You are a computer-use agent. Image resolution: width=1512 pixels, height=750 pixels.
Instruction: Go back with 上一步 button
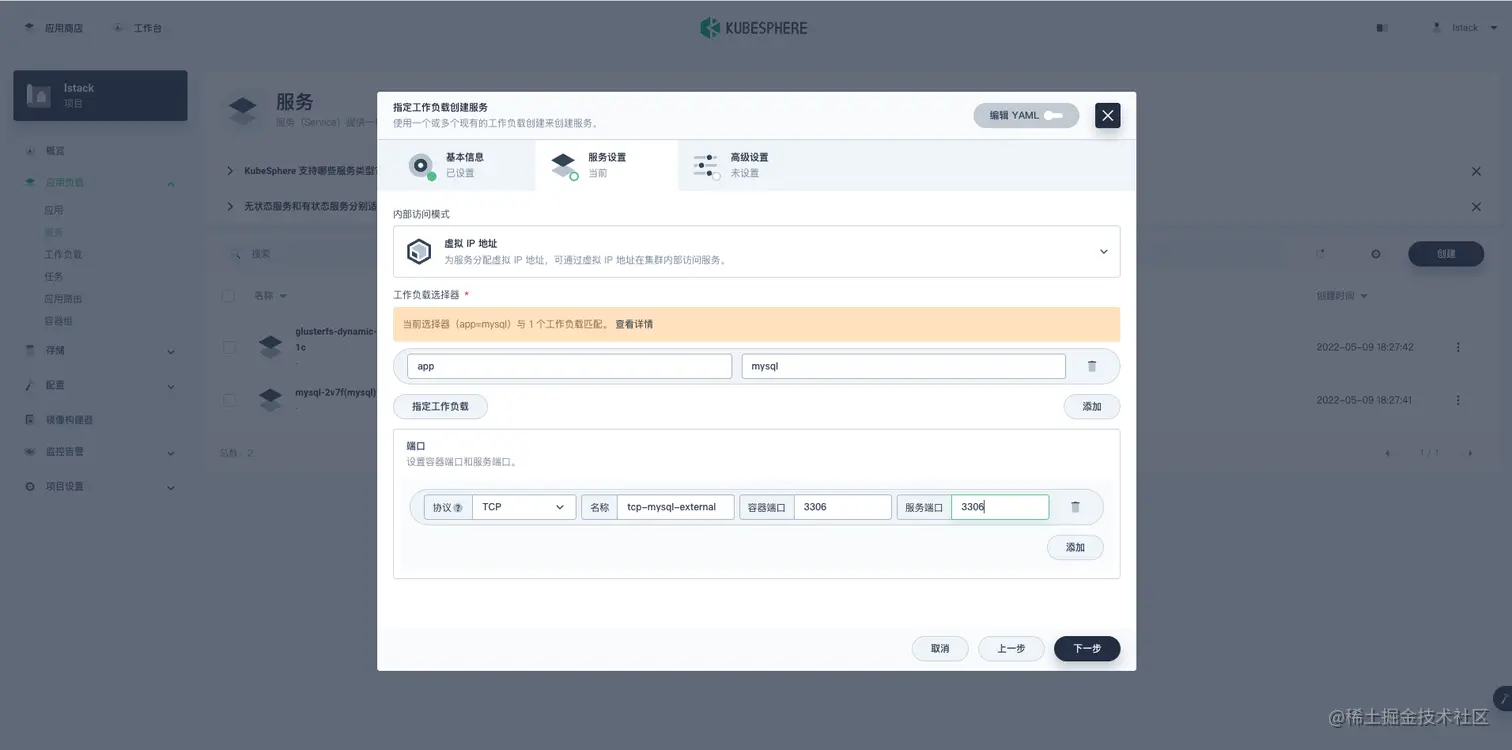(1011, 648)
